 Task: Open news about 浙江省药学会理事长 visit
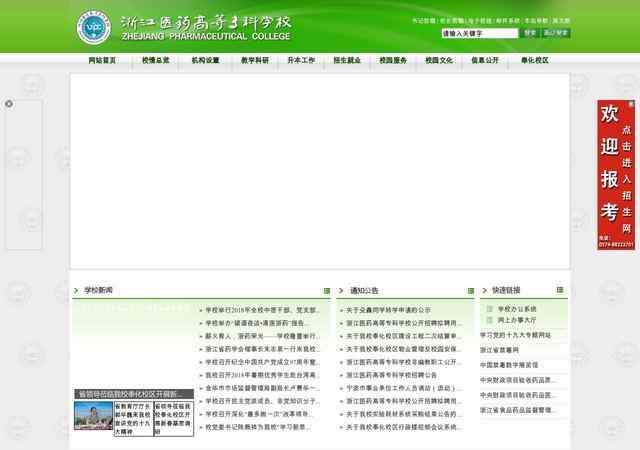coord(262,349)
